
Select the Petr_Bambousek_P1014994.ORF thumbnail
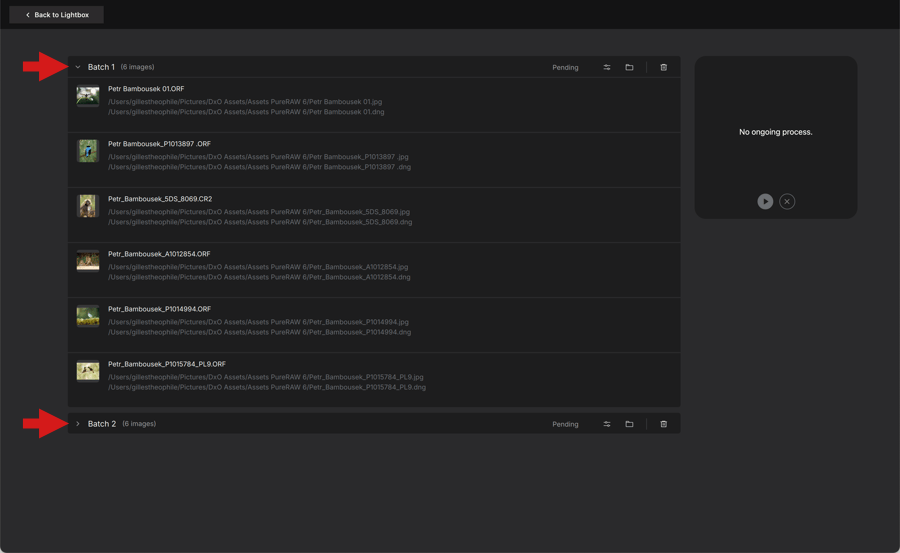(88, 316)
